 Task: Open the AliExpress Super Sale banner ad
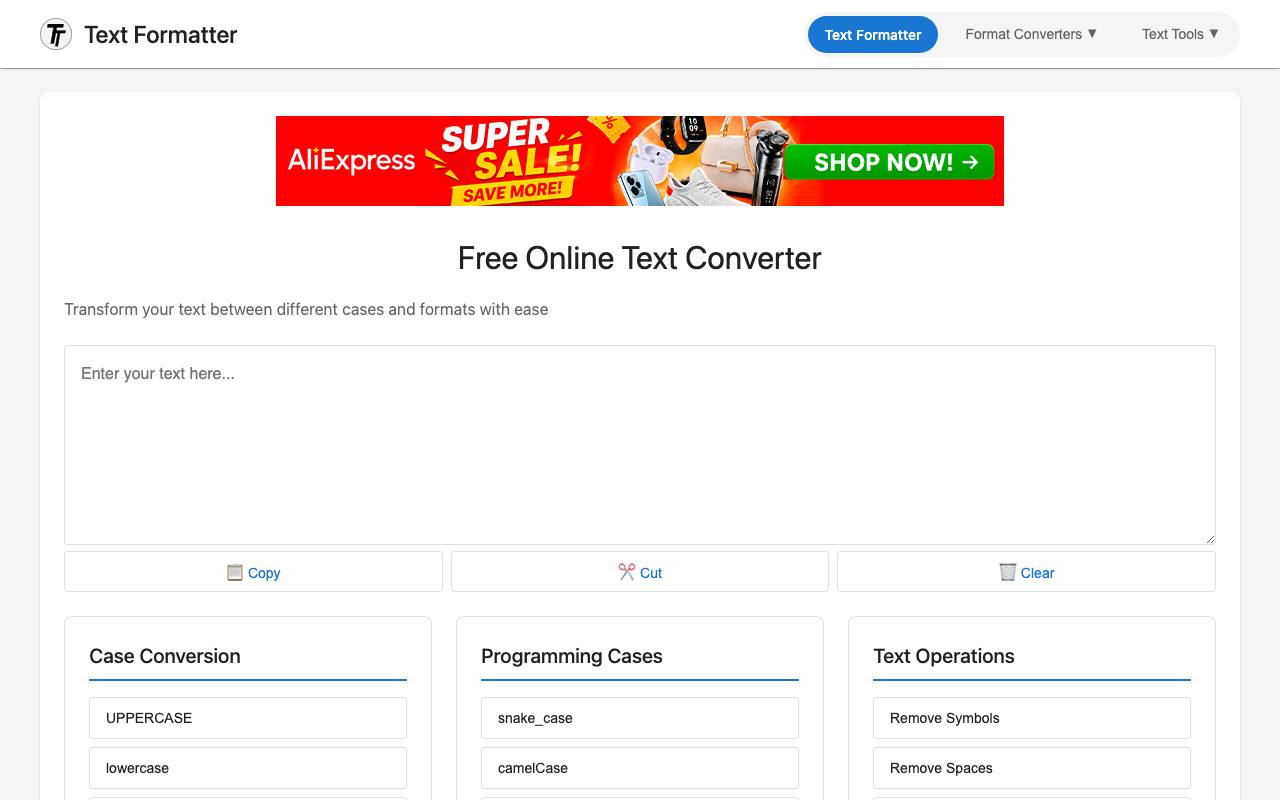640,161
